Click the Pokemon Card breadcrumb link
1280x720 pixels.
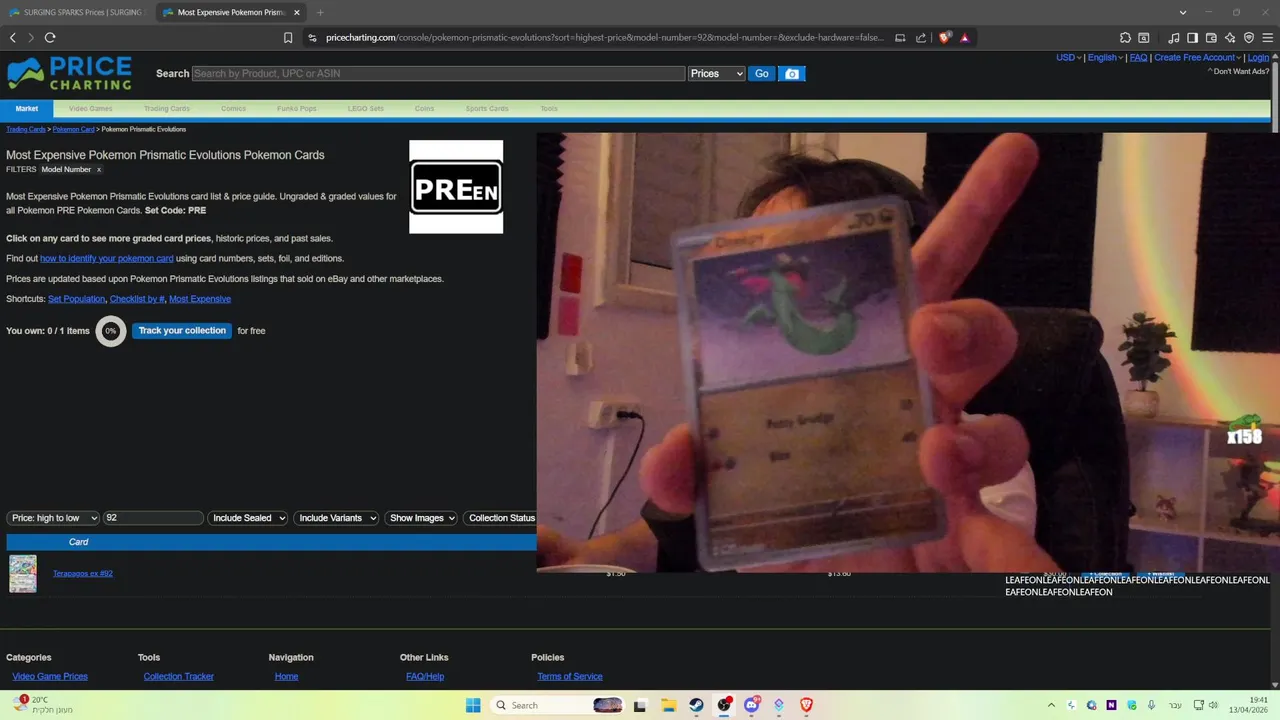pyautogui.click(x=74, y=129)
